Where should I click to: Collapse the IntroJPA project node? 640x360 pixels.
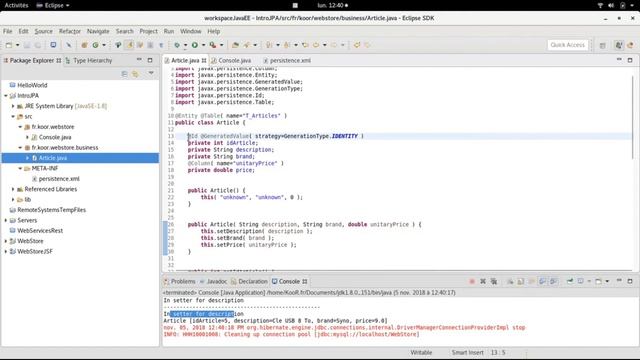(x=6, y=96)
